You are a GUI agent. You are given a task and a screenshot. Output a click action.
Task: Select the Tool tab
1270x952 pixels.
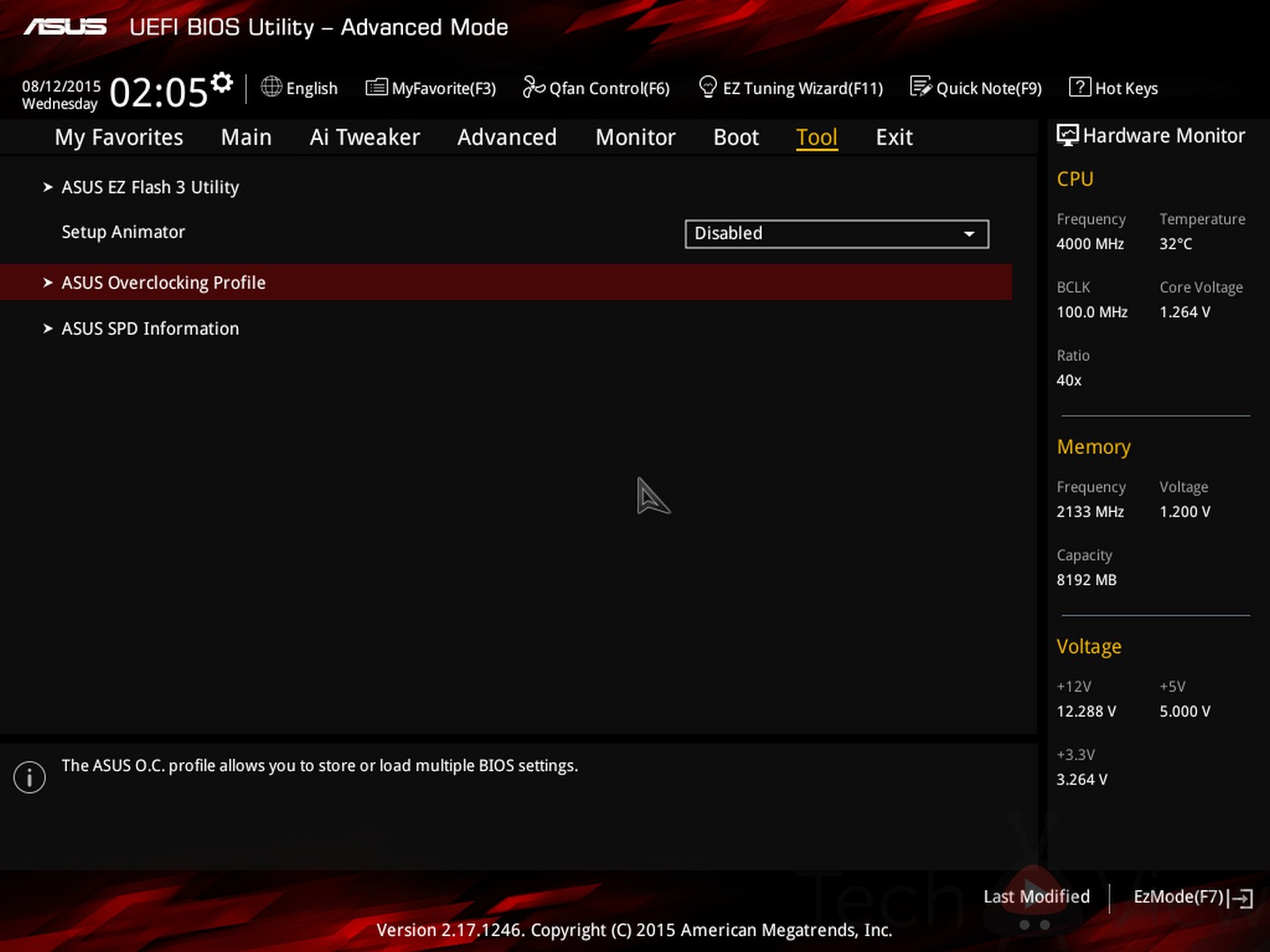(817, 138)
